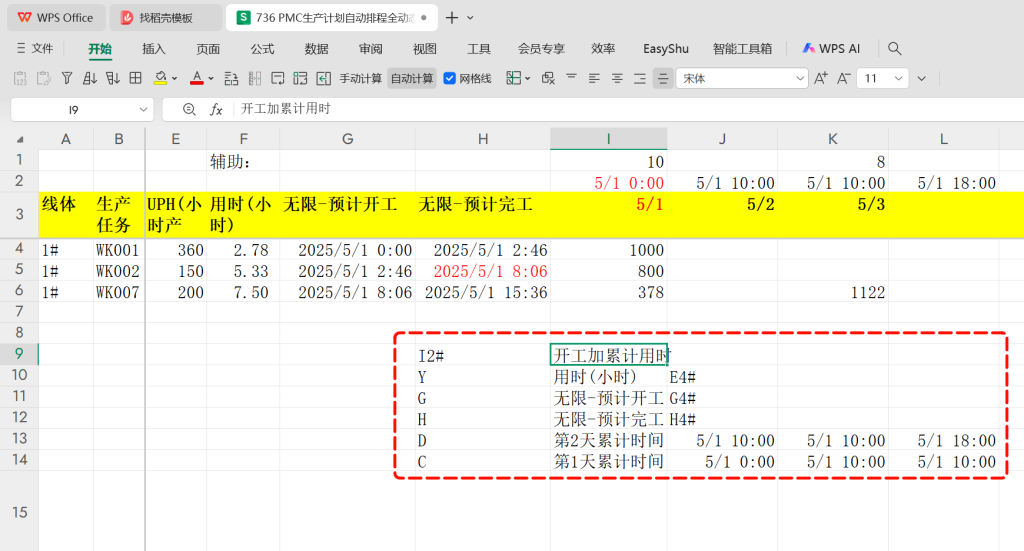This screenshot has height=551, width=1024.
Task: Select cell with WK007
Action: (x=118, y=292)
